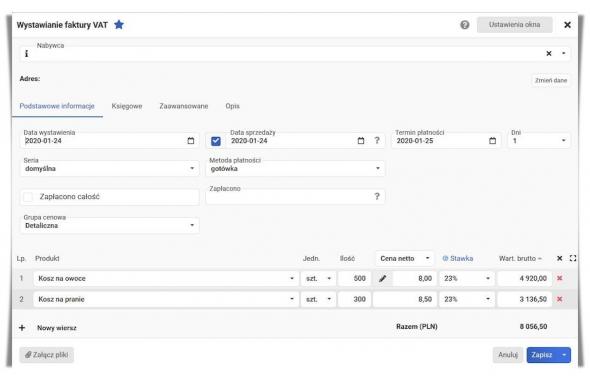Open the Dni dropdown
This screenshot has width=590, height=382.
pos(564,141)
